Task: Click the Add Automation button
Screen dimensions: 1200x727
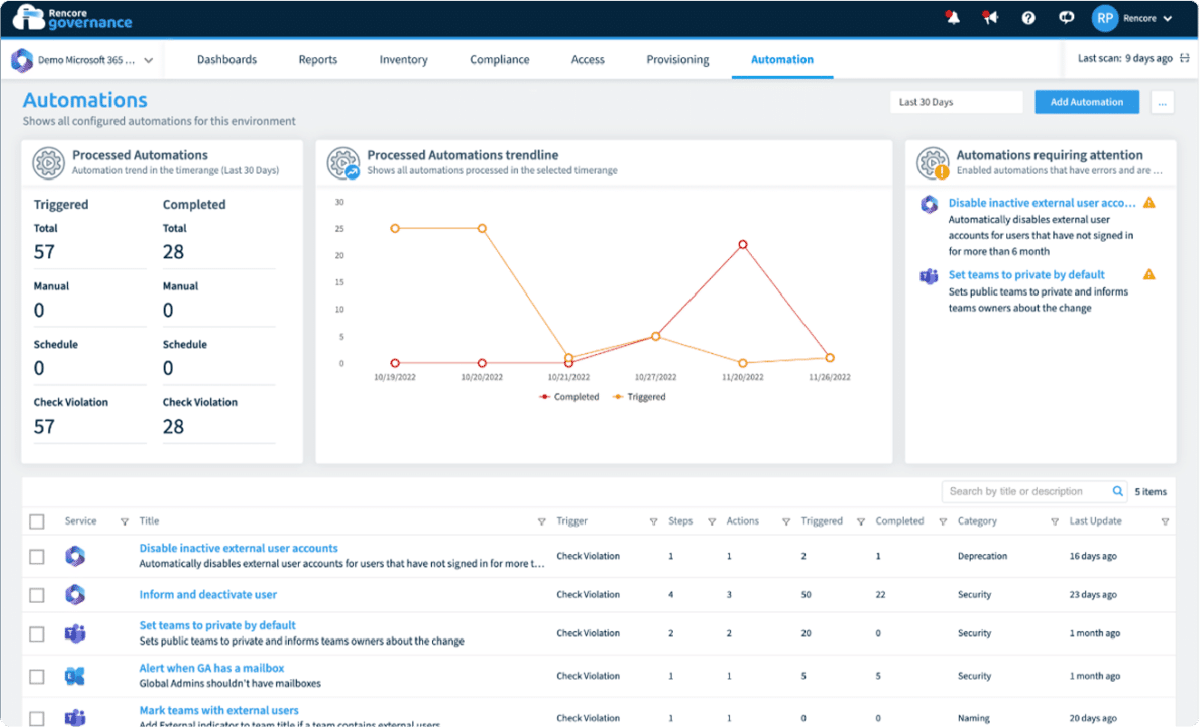Action: click(x=1086, y=101)
